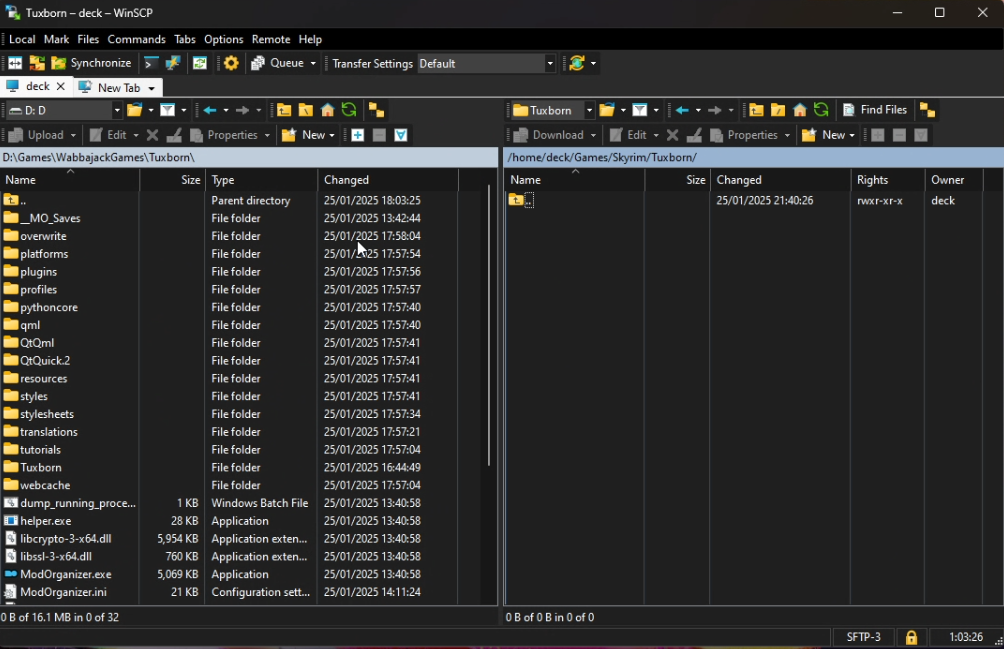Click the remote panel Filter icon

pos(640,110)
